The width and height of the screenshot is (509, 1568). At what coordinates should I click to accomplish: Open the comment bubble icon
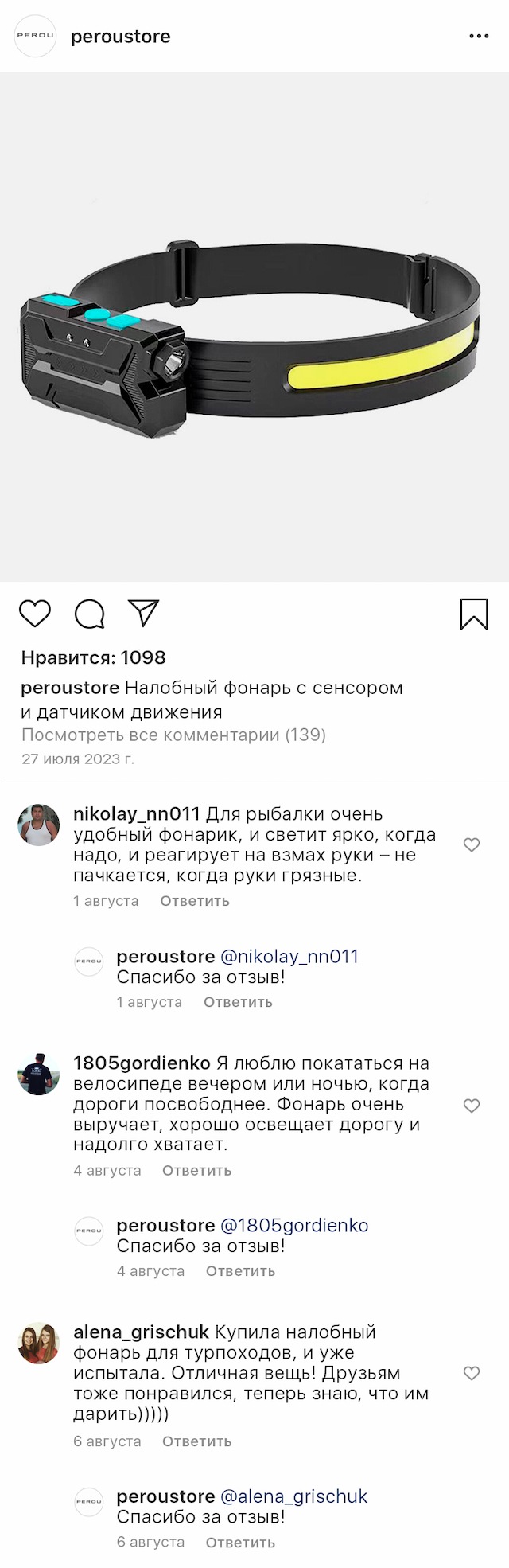tap(89, 614)
